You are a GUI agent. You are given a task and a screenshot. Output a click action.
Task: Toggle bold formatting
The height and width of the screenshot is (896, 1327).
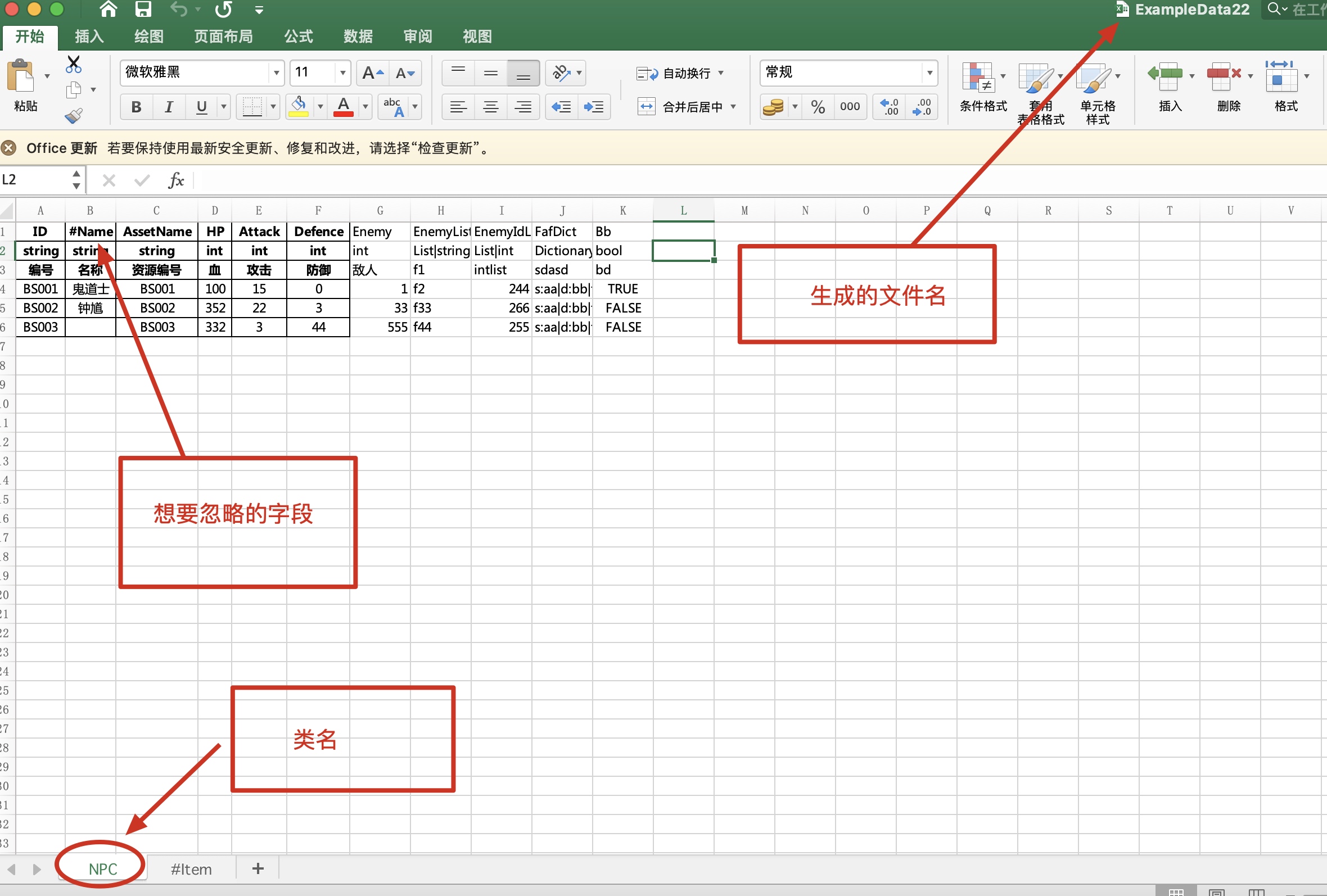point(136,107)
